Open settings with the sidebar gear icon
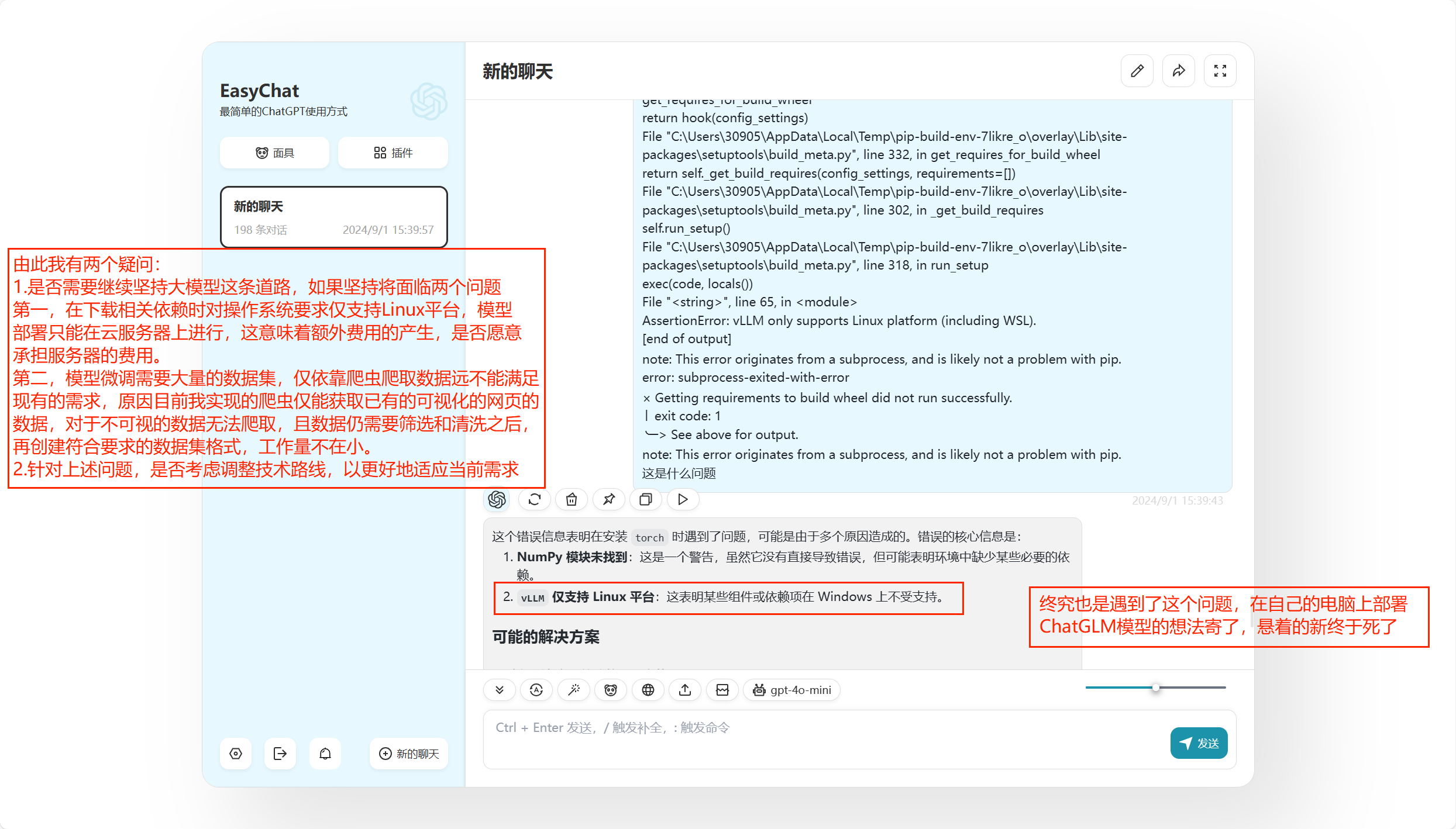 [236, 754]
